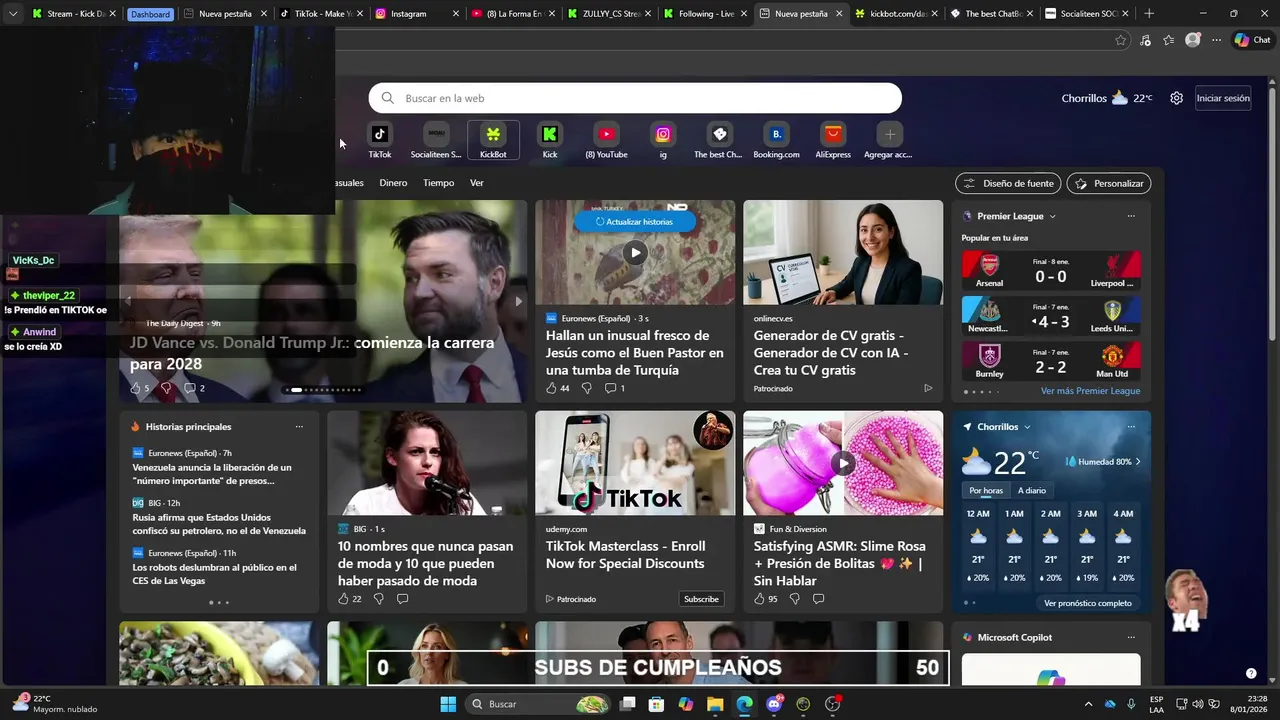1280x720 pixels.
Task: Select the Por horas weather tab
Action: pyautogui.click(x=986, y=491)
